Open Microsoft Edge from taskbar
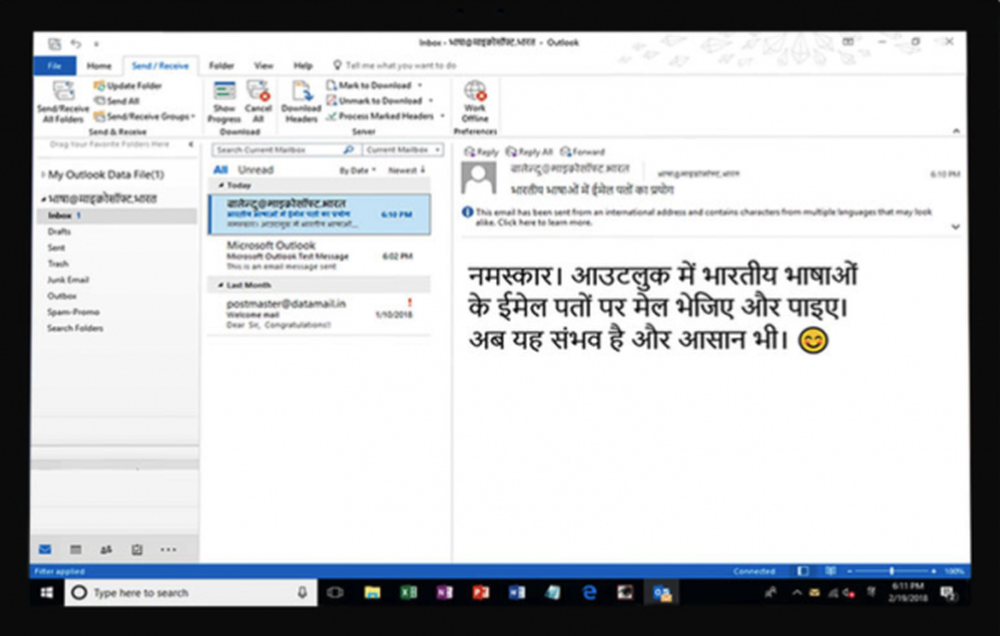 pyautogui.click(x=589, y=593)
